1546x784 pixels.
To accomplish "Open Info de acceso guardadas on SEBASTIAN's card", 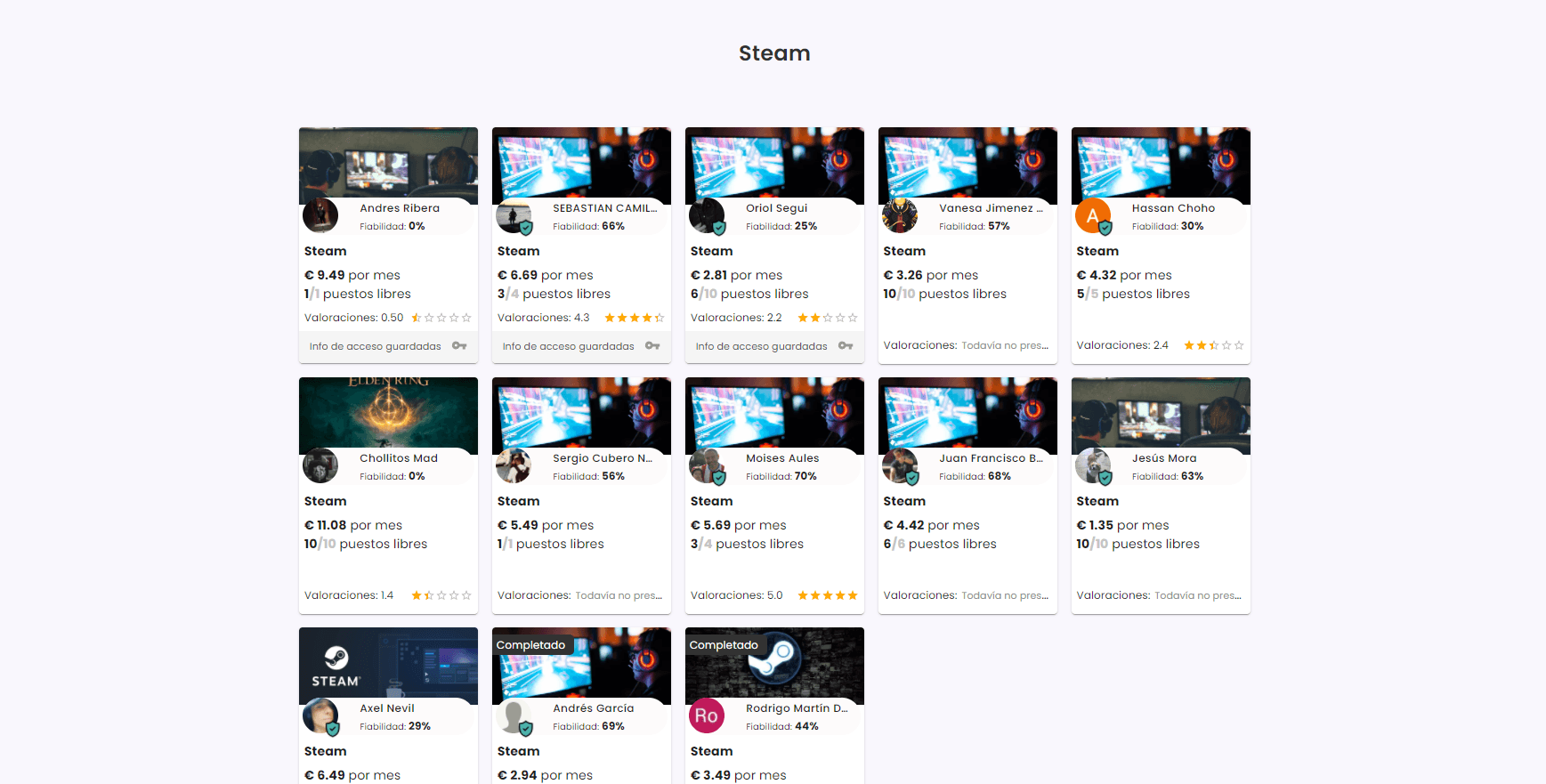I will click(581, 346).
